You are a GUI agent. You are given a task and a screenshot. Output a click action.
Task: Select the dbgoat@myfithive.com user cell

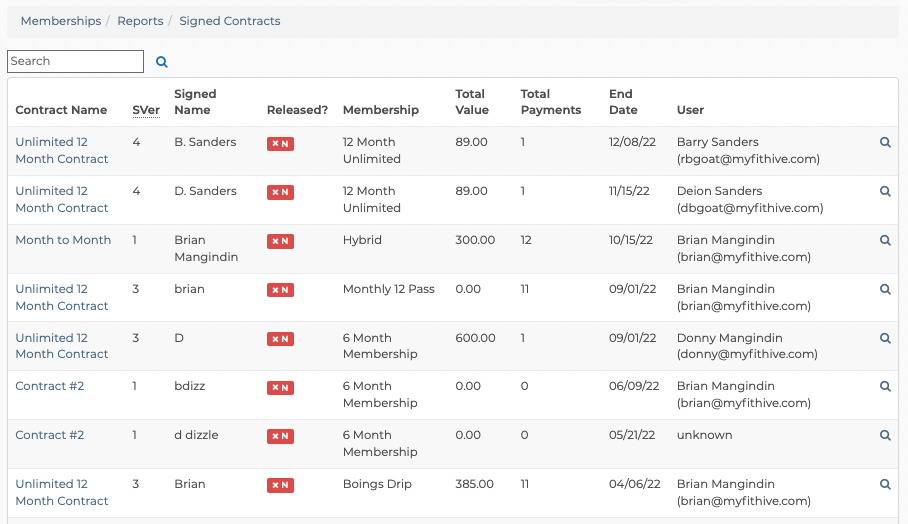point(750,199)
